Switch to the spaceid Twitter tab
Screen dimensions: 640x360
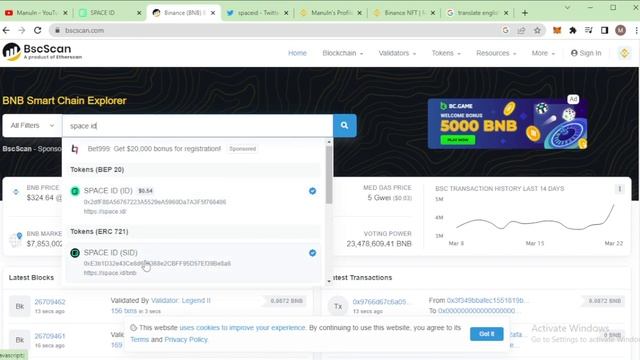tap(257, 13)
